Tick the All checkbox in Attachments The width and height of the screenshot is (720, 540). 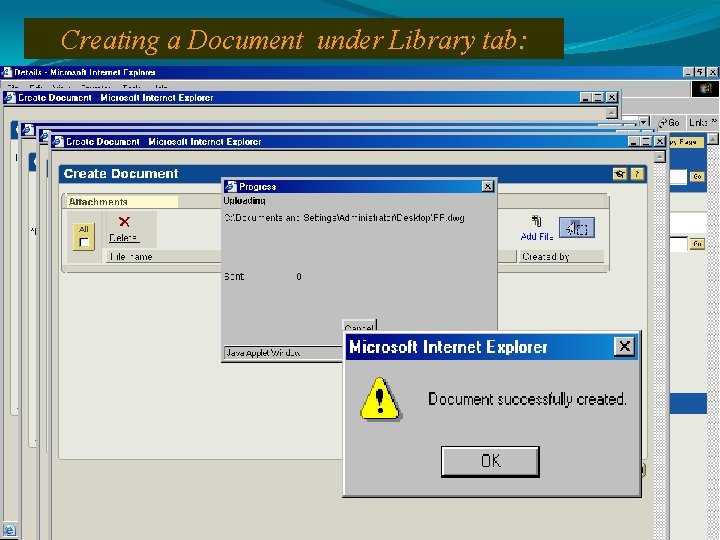(84, 242)
